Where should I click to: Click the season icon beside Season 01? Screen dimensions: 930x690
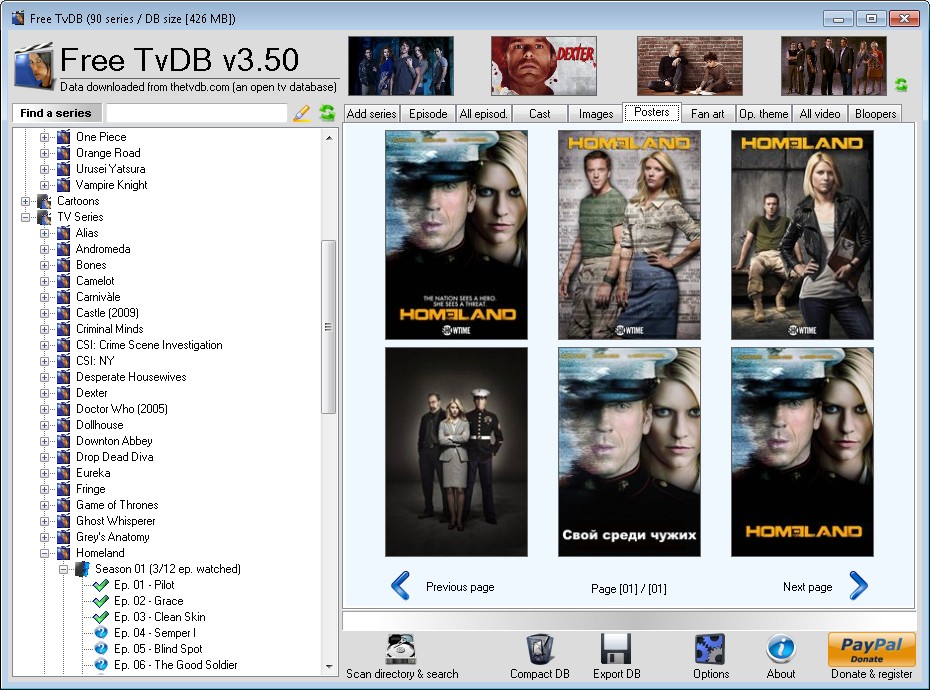tap(82, 570)
